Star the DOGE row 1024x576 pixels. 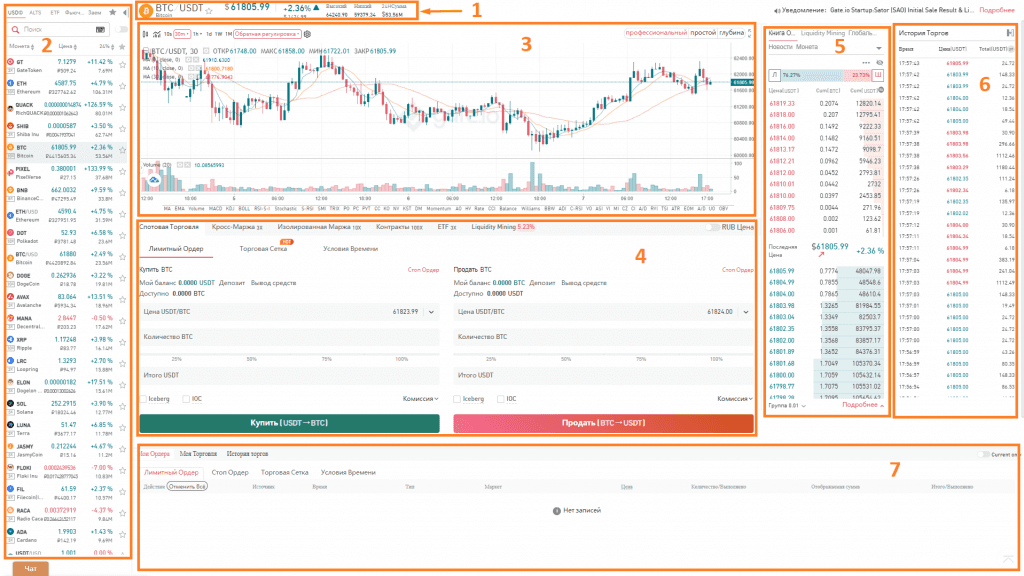pos(122,278)
